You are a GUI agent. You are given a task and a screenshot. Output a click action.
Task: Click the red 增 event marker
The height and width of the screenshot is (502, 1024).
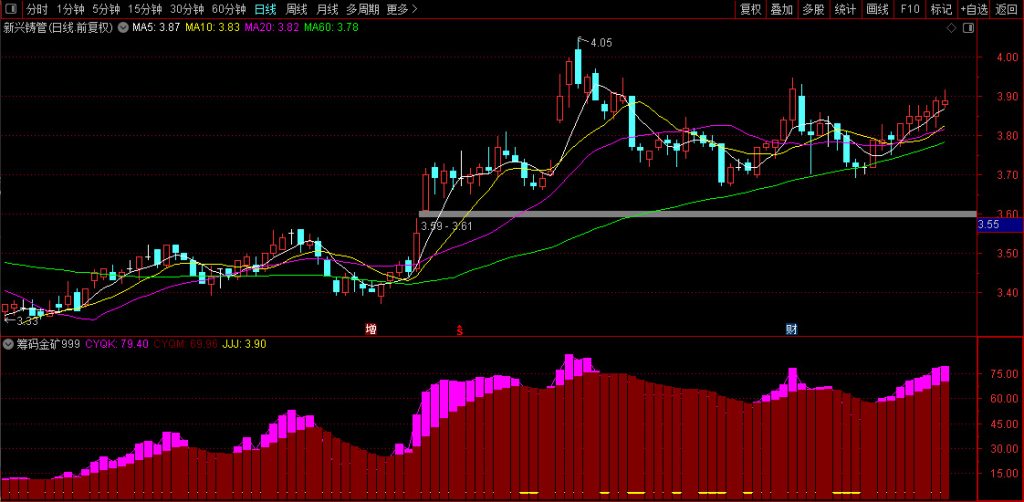[x=371, y=328]
